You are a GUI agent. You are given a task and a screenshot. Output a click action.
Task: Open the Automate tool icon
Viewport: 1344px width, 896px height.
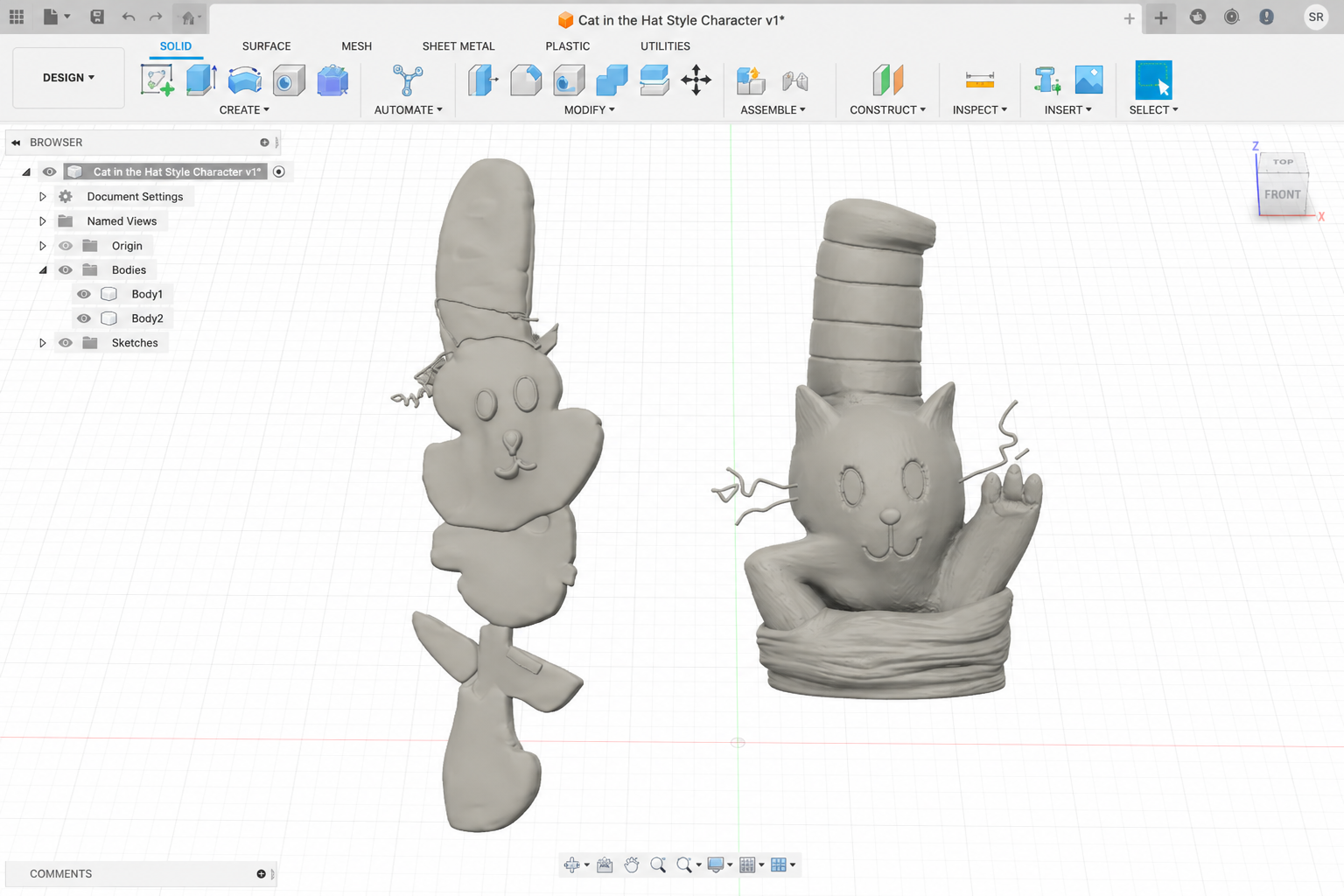(408, 80)
